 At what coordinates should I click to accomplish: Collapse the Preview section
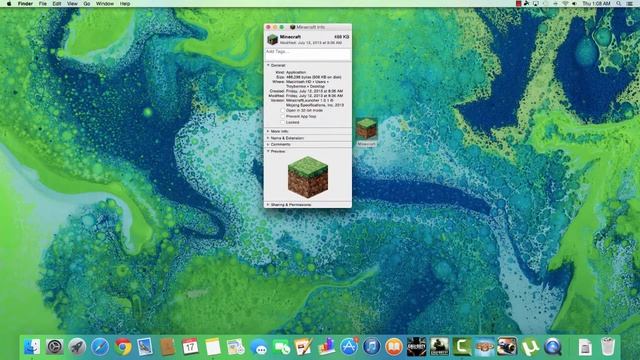[268, 151]
